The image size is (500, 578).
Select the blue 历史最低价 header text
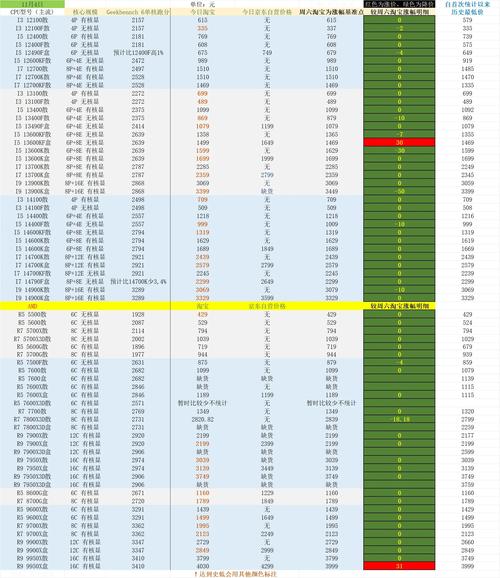pyautogui.click(x=467, y=12)
